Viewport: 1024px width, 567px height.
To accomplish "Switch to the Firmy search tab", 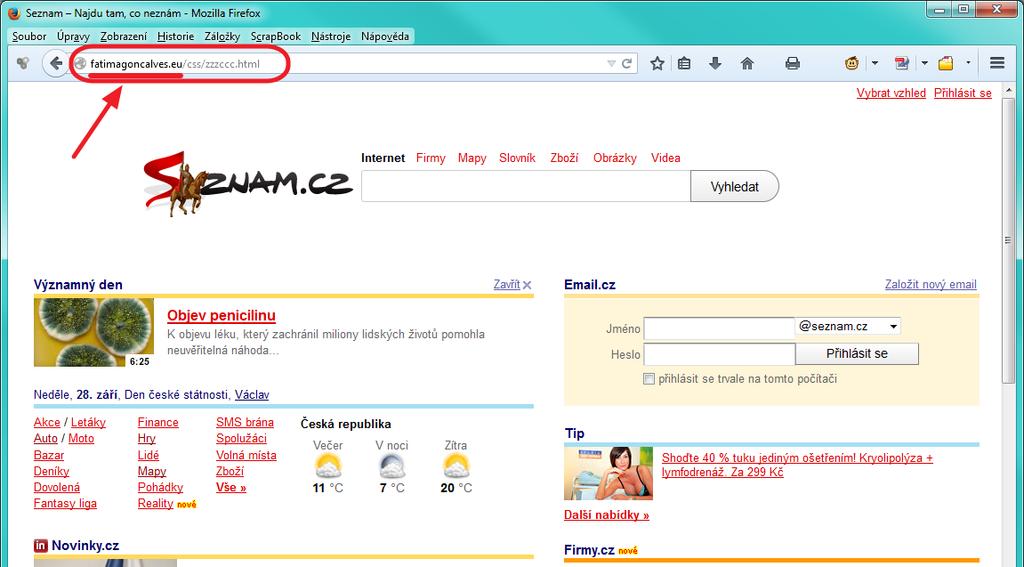I will point(430,158).
